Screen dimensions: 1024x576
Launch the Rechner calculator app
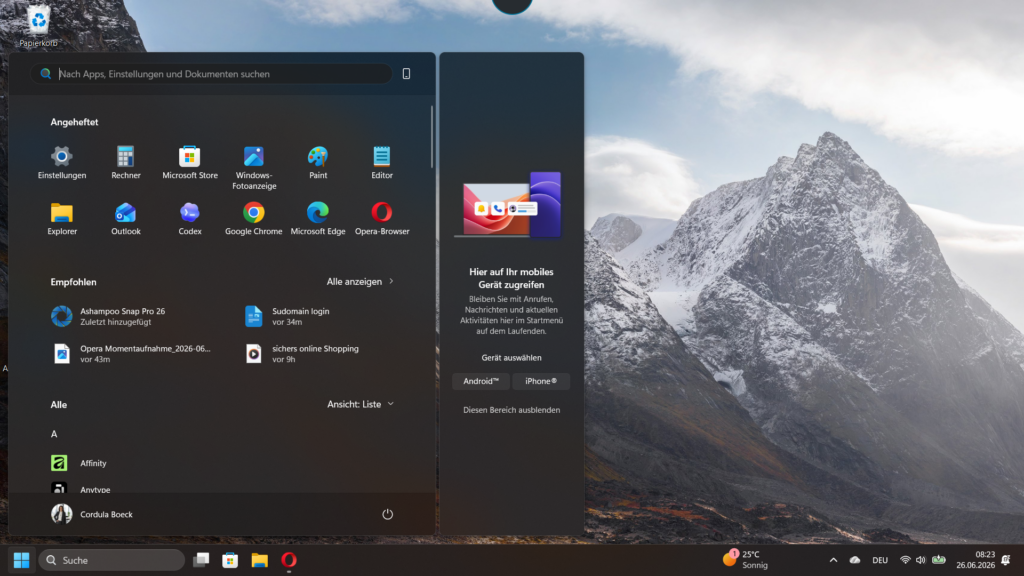[x=125, y=163]
